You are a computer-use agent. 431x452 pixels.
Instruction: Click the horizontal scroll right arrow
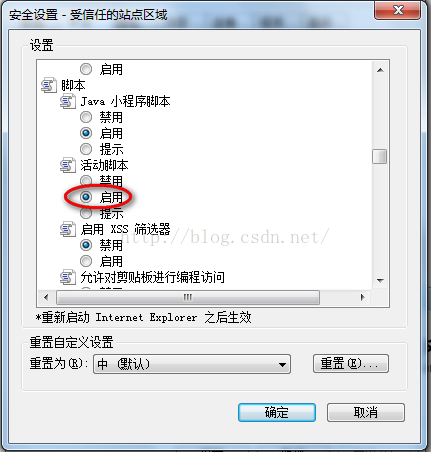click(x=363, y=297)
